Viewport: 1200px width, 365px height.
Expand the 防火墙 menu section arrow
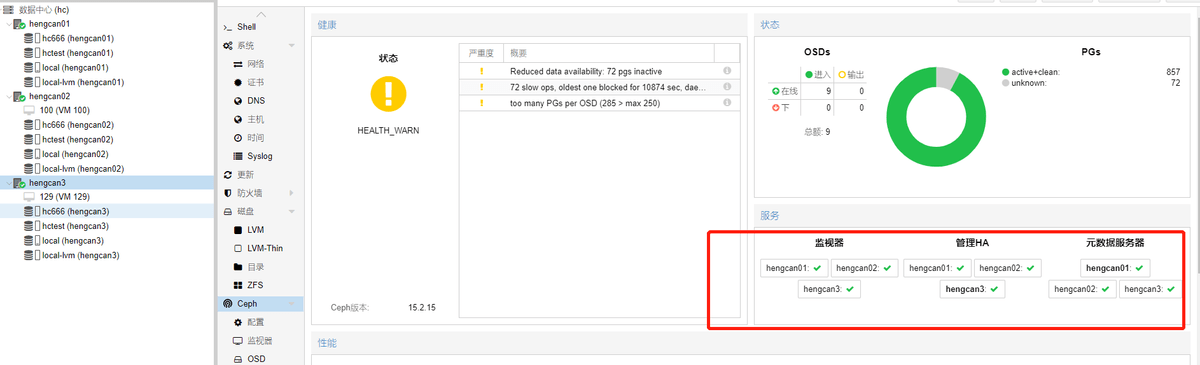(292, 192)
